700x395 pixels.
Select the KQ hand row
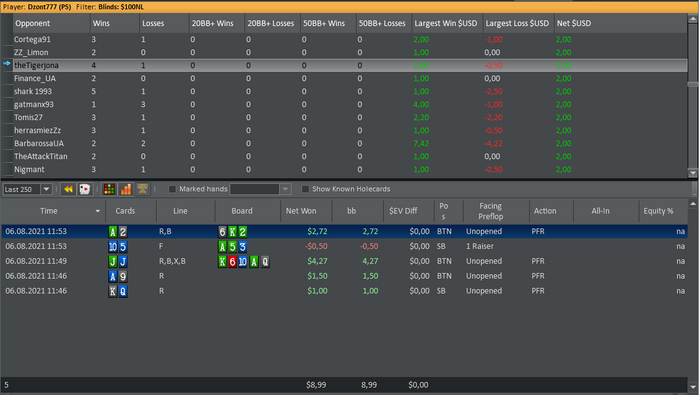click(344, 291)
